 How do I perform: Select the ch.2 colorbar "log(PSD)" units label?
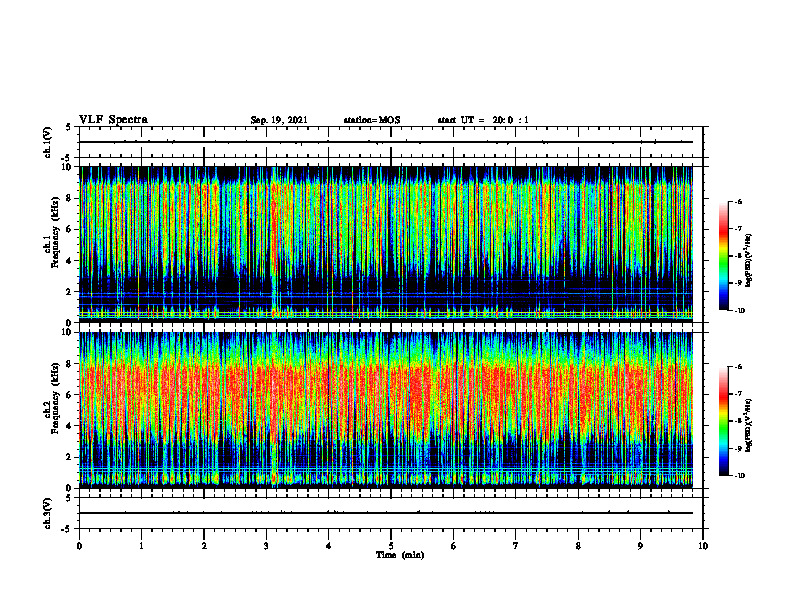(x=749, y=425)
